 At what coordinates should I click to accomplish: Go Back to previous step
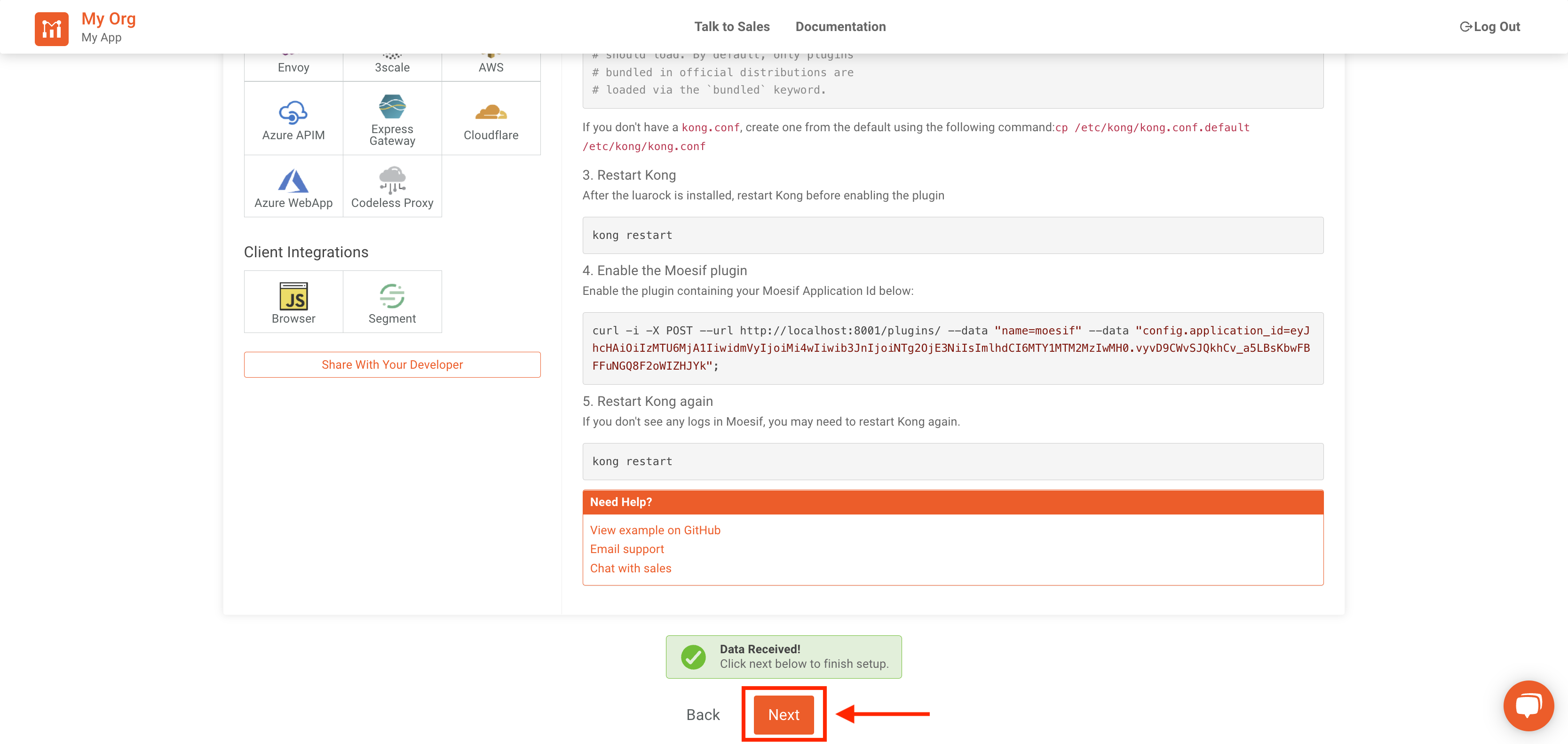pyautogui.click(x=703, y=714)
